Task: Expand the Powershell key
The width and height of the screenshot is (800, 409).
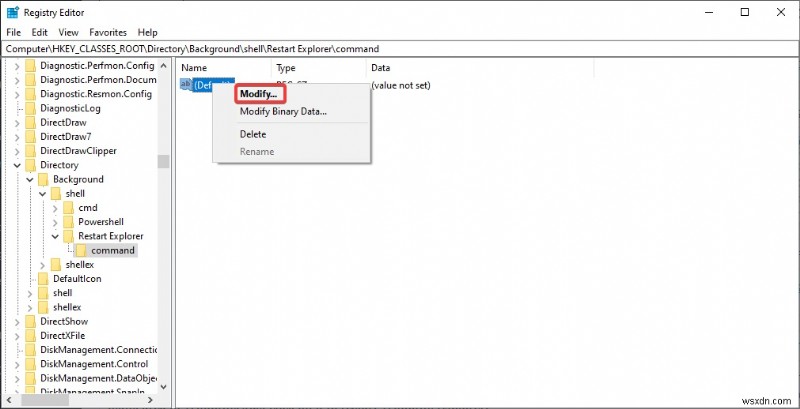Action: tap(55, 222)
